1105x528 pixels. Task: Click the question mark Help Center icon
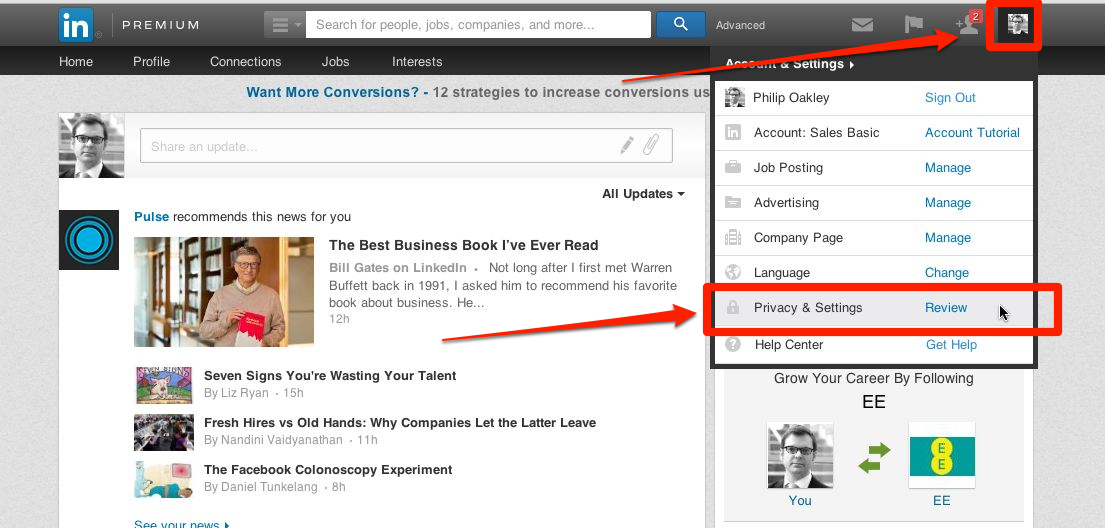[x=734, y=345]
